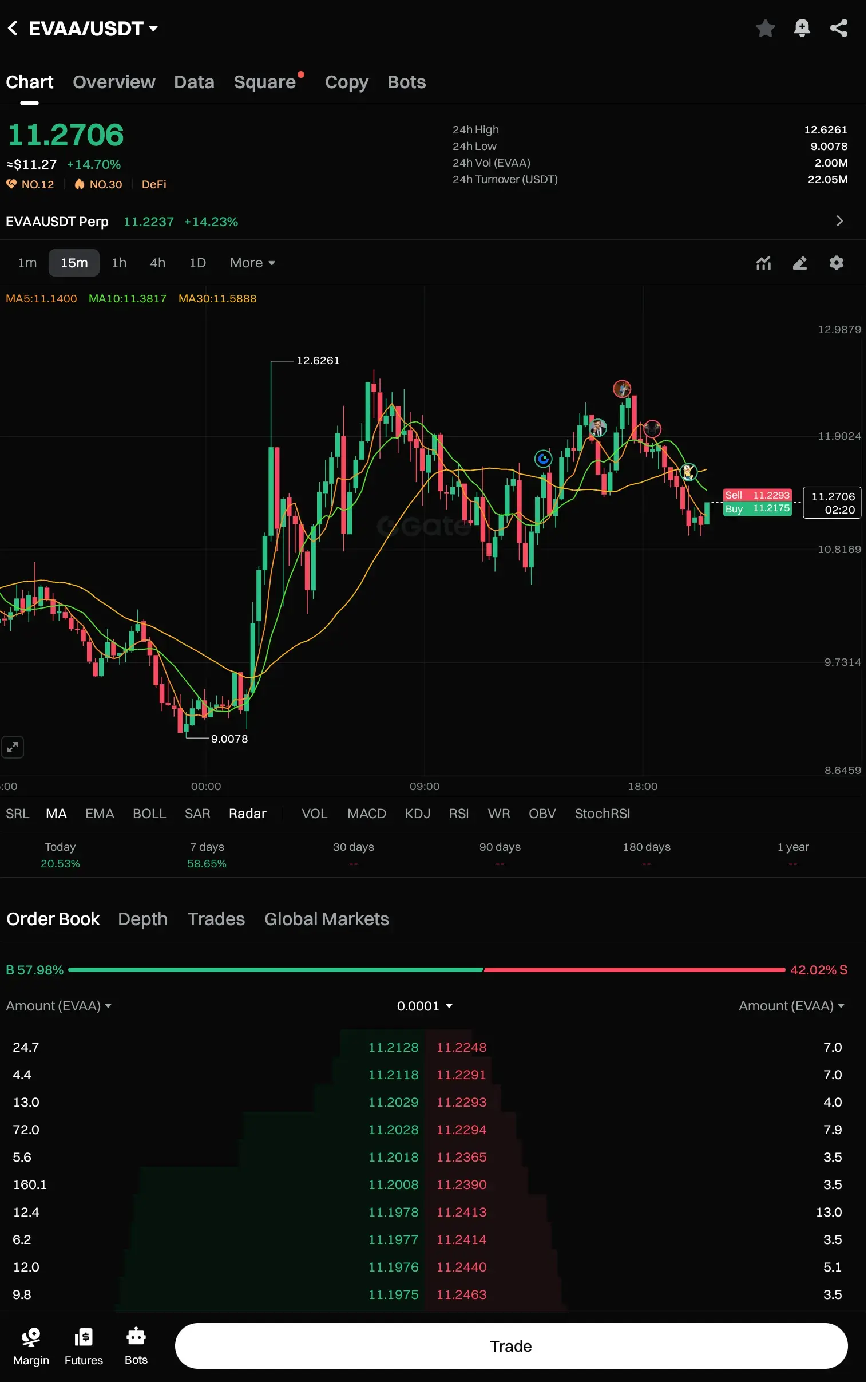Open the Global Markets tab
Viewport: 868px width, 1382px height.
coord(327,919)
